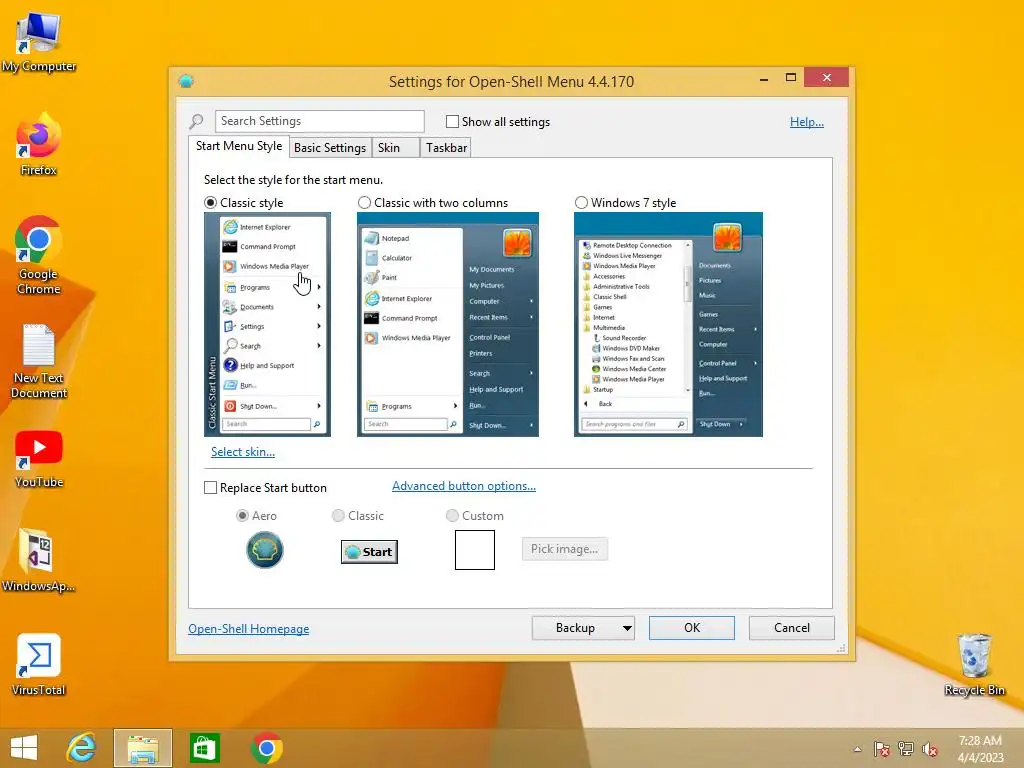The image size is (1024, 768).
Task: Launch Firefox from the desktop
Action: (x=39, y=145)
